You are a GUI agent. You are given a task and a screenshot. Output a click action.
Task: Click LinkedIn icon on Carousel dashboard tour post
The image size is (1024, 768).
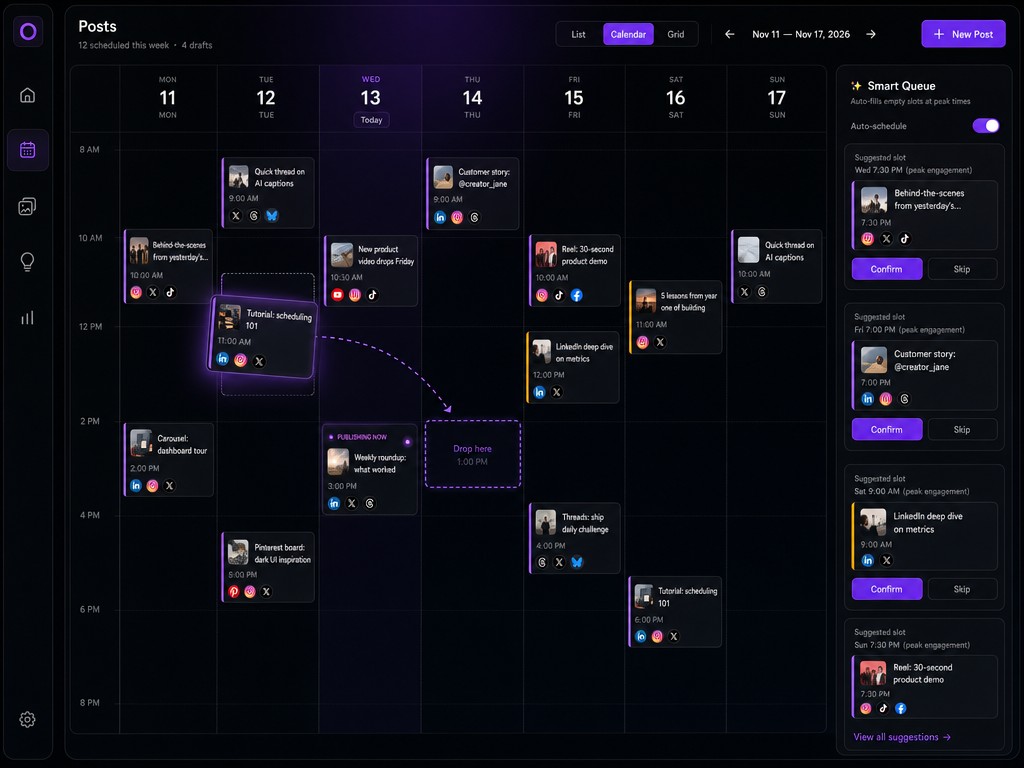(x=136, y=485)
